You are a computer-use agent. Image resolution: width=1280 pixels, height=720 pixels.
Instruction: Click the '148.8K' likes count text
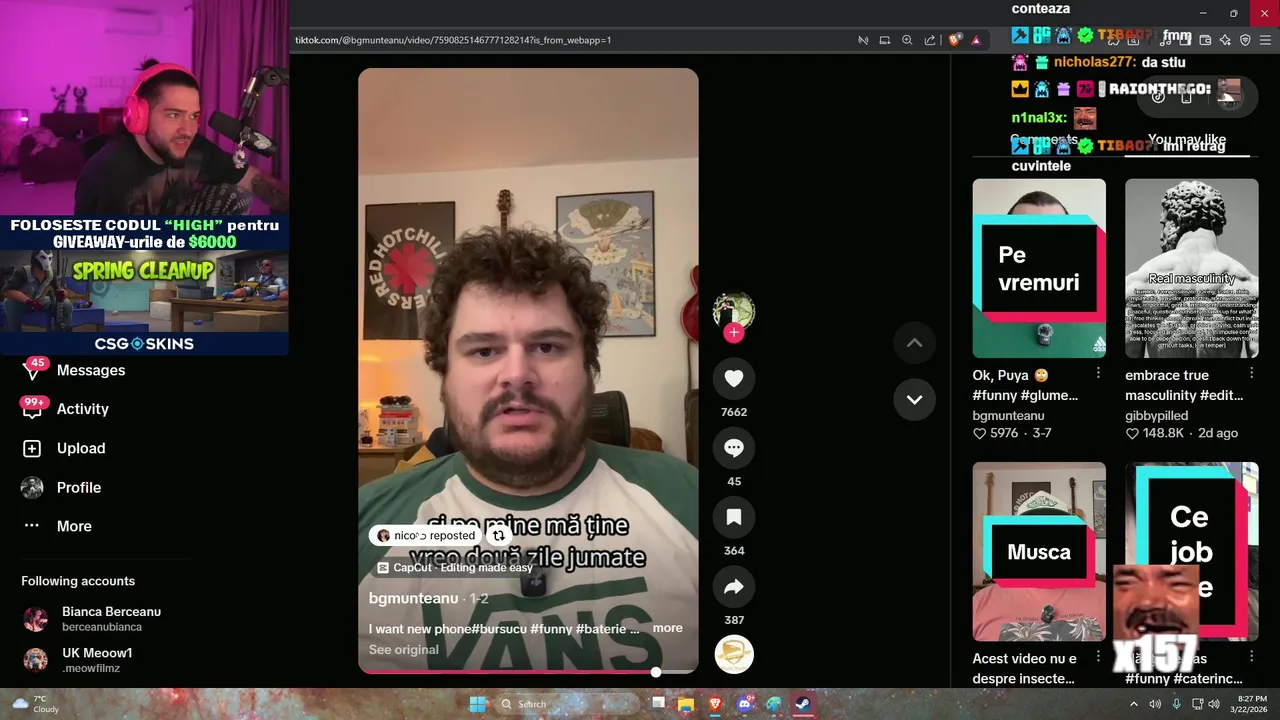point(1163,433)
